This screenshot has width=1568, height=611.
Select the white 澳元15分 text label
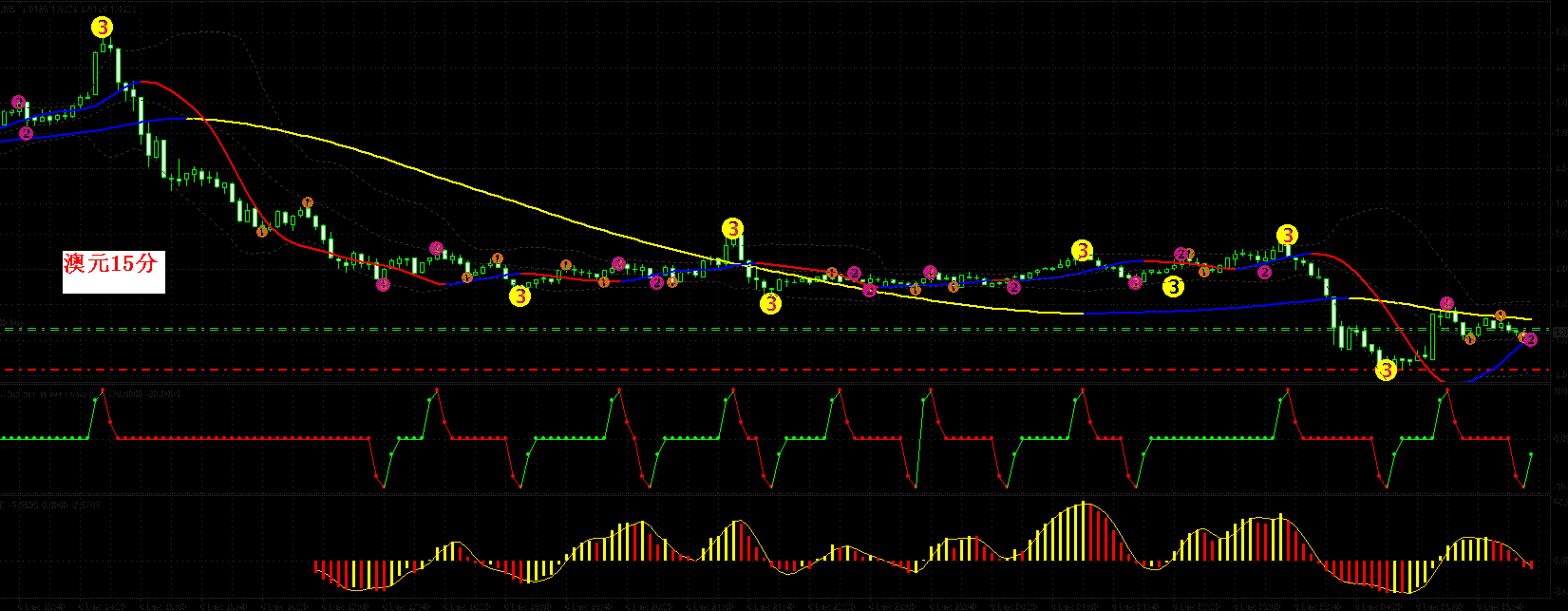(114, 271)
